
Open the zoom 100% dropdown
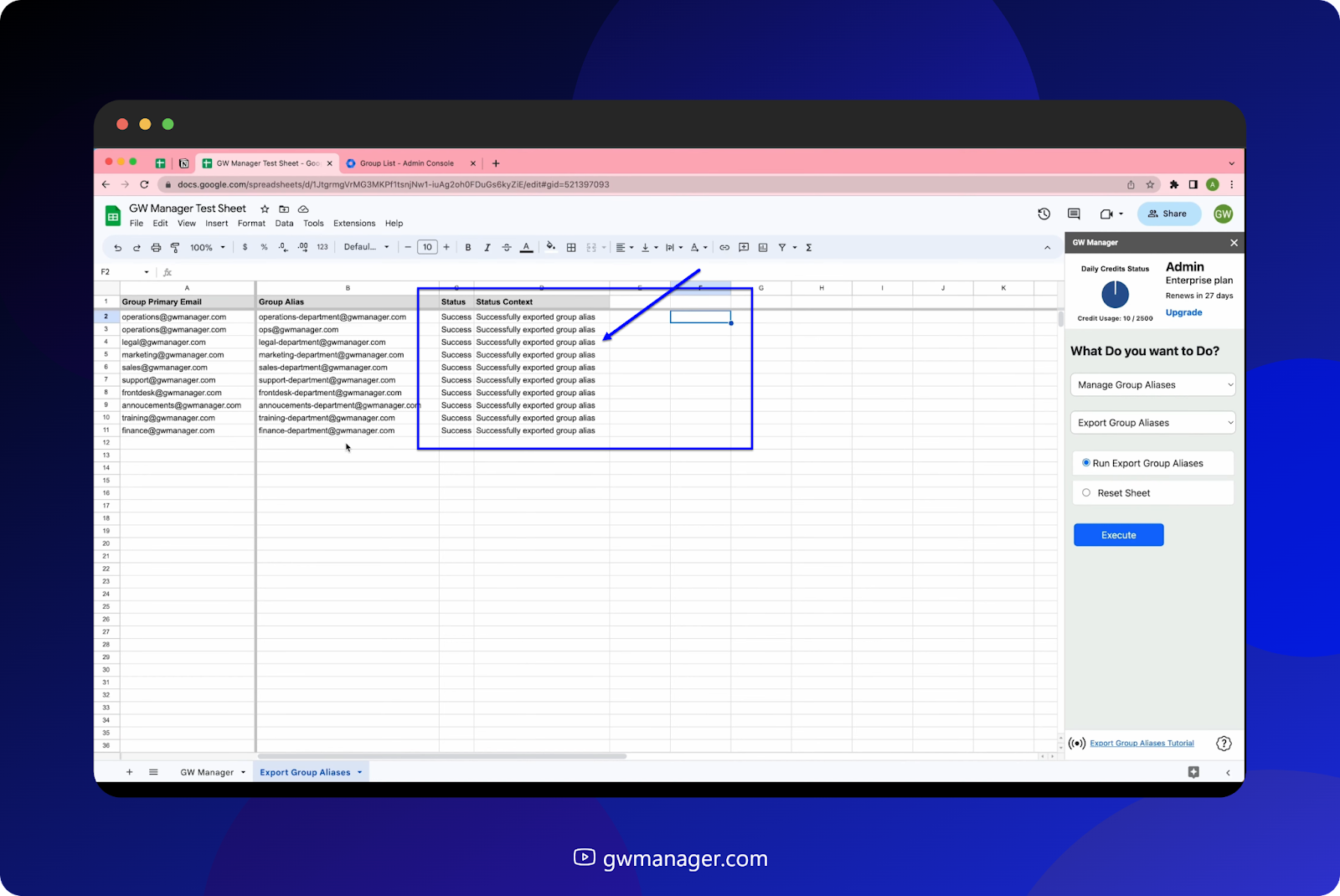(x=208, y=248)
